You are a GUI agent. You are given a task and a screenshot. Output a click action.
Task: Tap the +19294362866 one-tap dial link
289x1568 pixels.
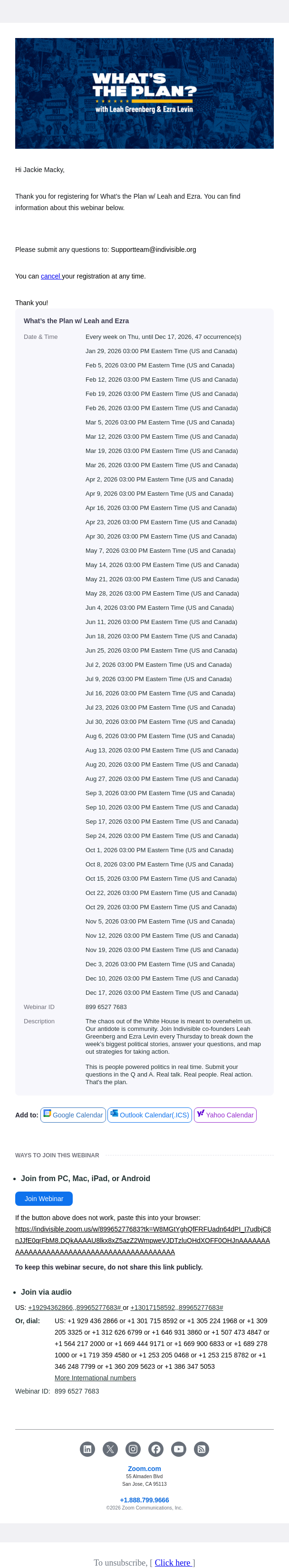coord(74,1307)
